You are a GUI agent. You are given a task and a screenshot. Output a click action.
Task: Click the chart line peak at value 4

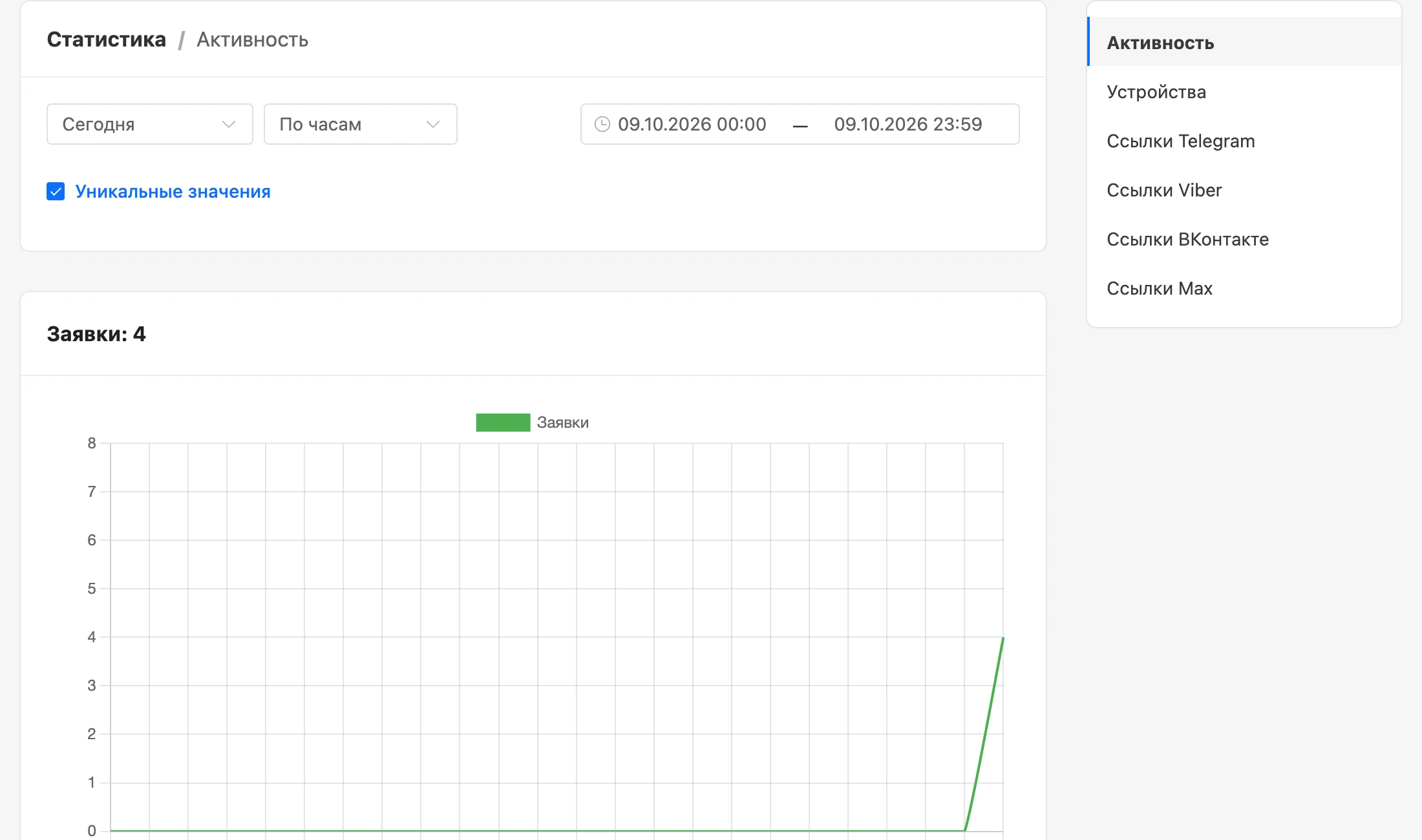(x=1003, y=638)
